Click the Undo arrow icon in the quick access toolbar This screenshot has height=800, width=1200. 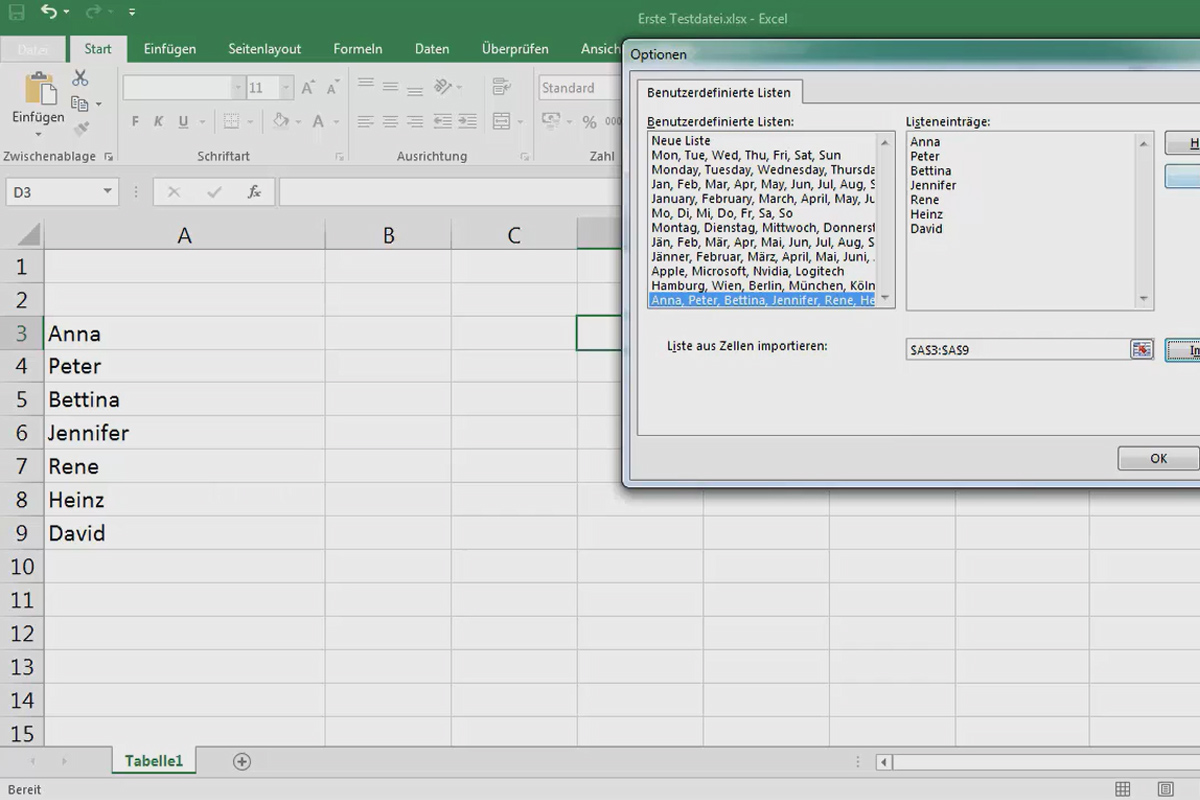48,13
